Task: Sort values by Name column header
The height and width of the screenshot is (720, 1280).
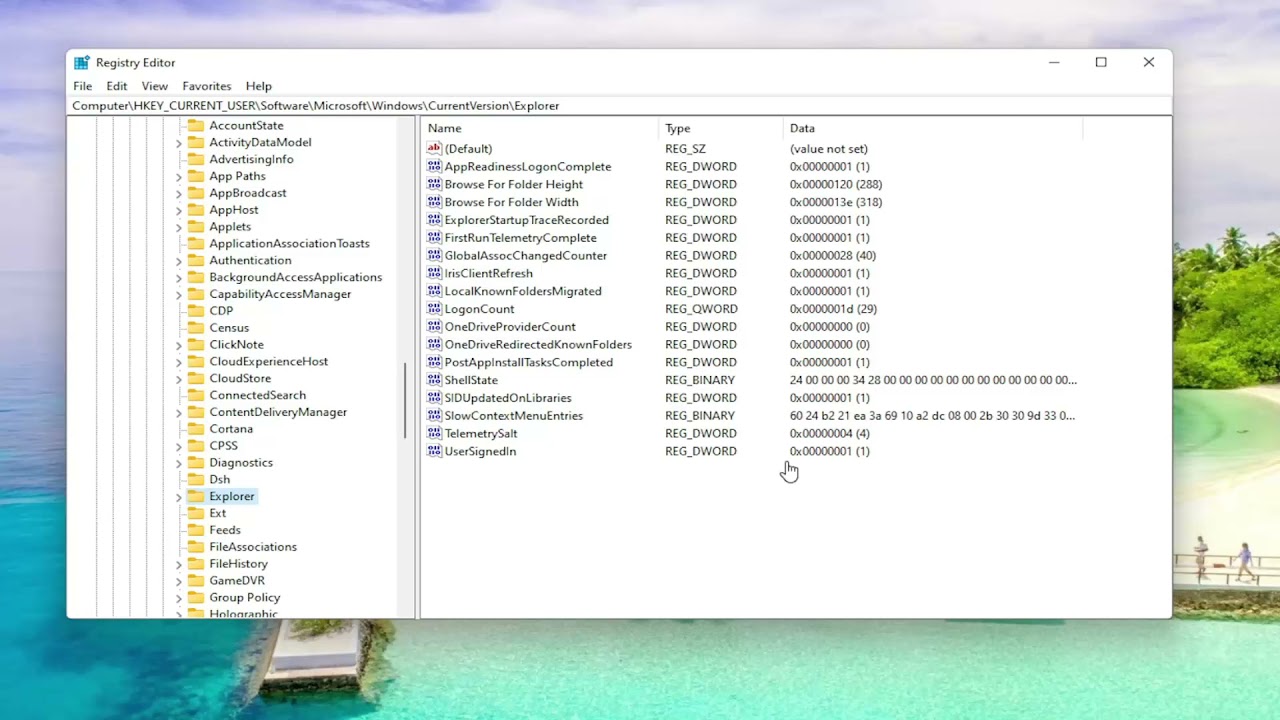Action: 540,128
